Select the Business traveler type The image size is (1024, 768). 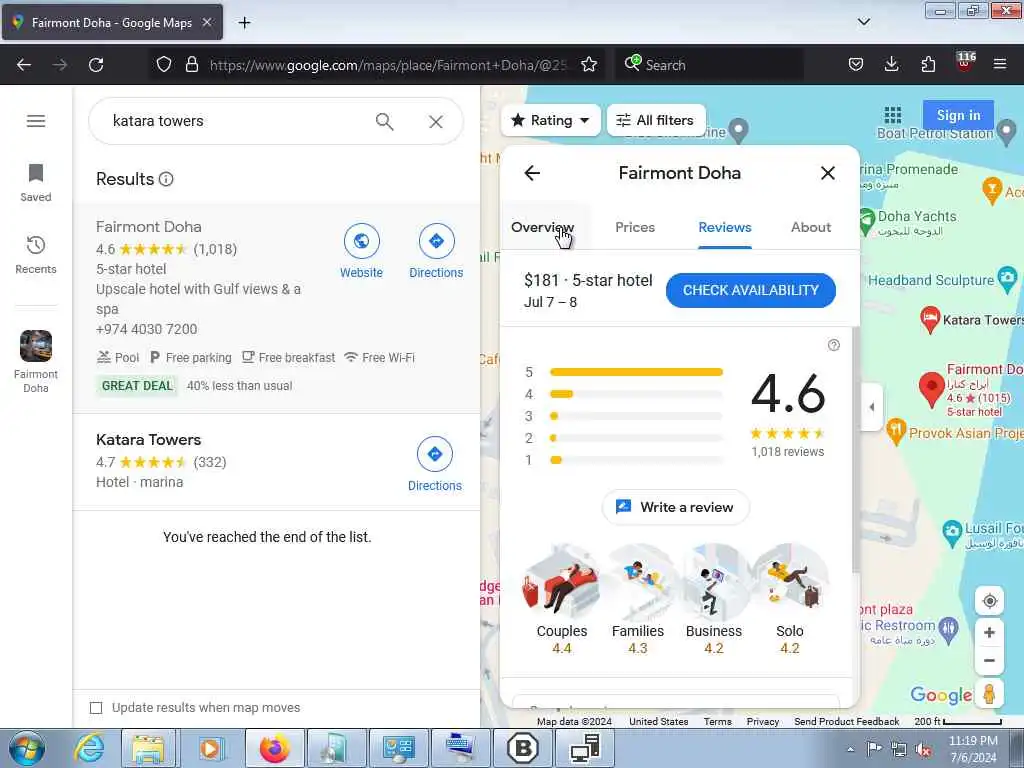713,600
